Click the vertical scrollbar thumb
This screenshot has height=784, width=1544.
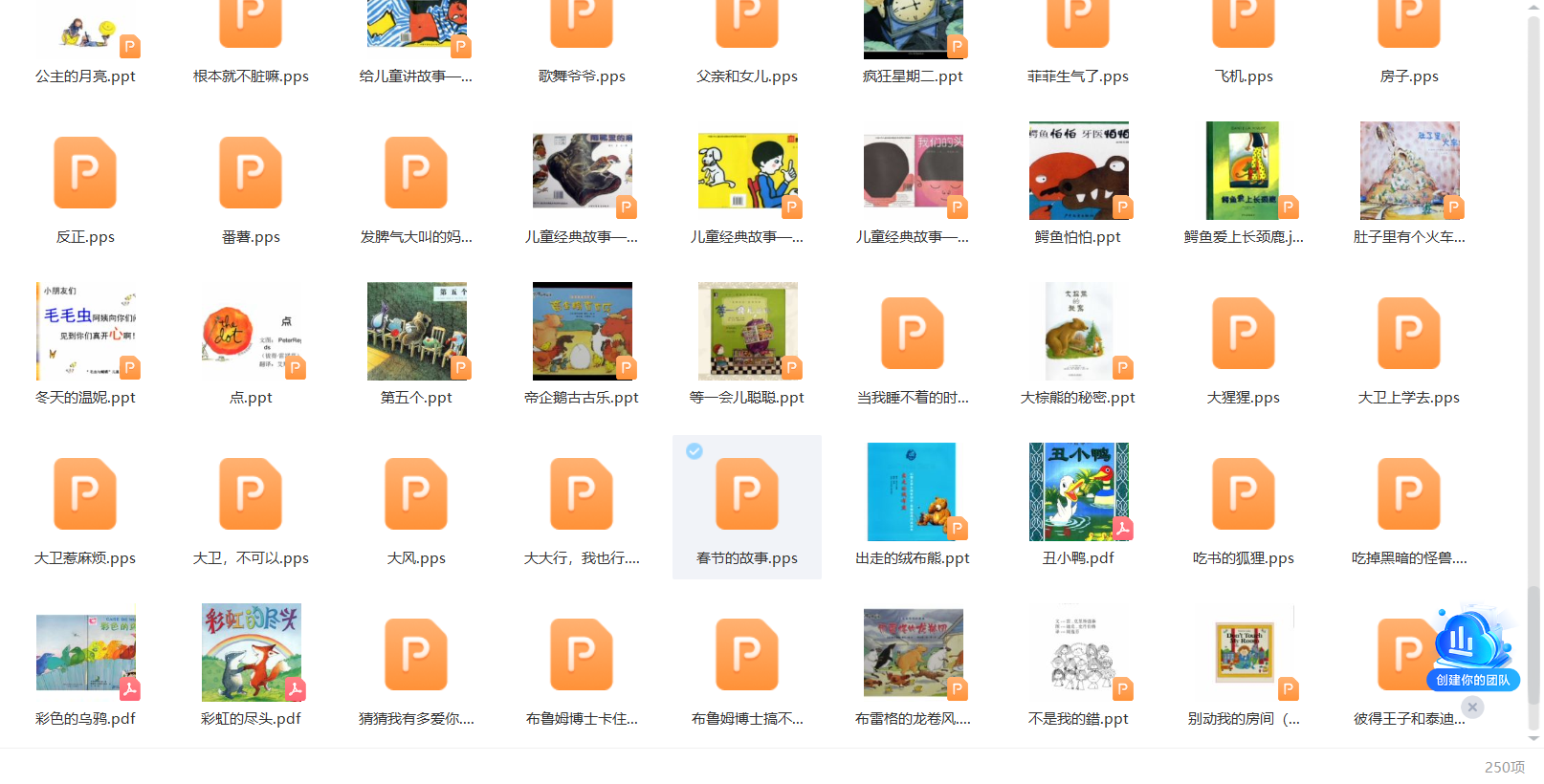coord(1533,645)
